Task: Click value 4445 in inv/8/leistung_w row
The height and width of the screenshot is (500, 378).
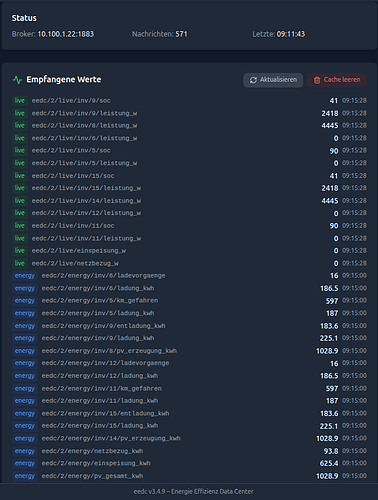Action: pos(330,126)
